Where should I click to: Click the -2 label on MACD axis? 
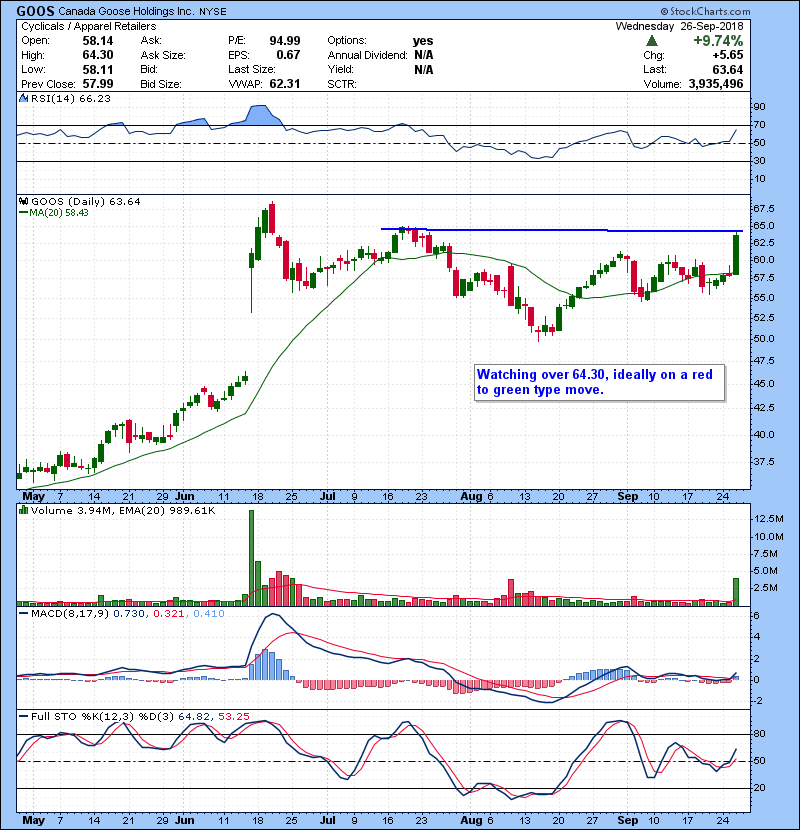tap(757, 701)
